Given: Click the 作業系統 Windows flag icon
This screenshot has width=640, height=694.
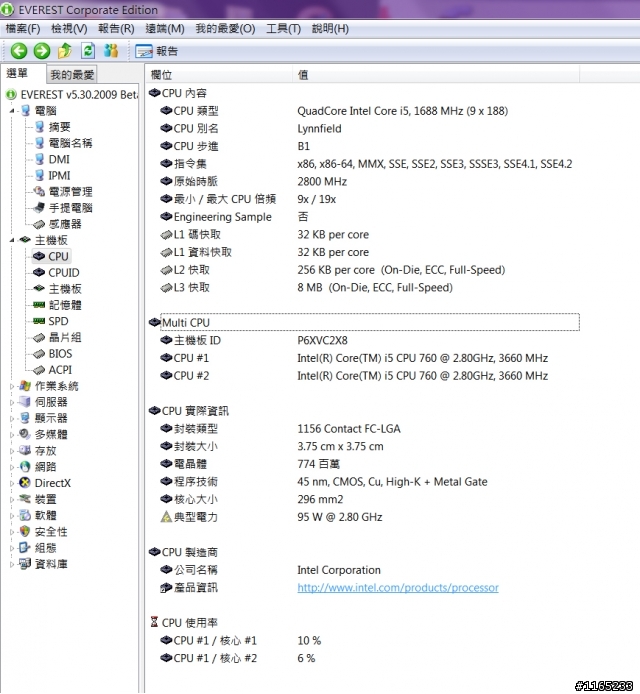Looking at the screenshot, I should point(25,386).
